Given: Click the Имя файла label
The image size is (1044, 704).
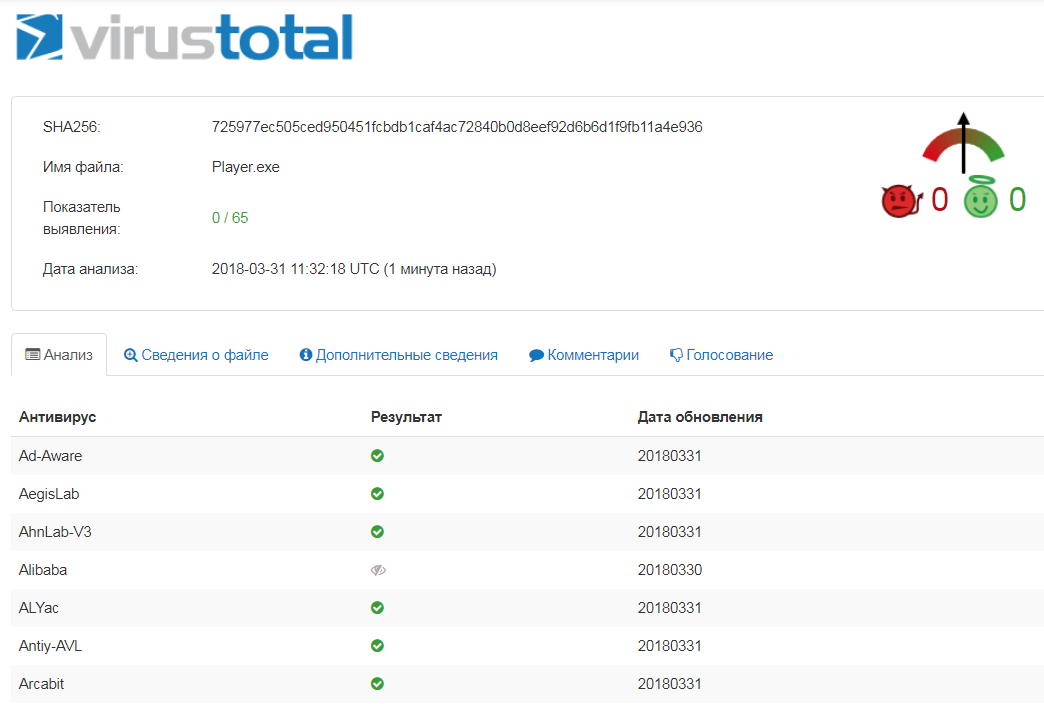Looking at the screenshot, I should pyautogui.click(x=83, y=167).
